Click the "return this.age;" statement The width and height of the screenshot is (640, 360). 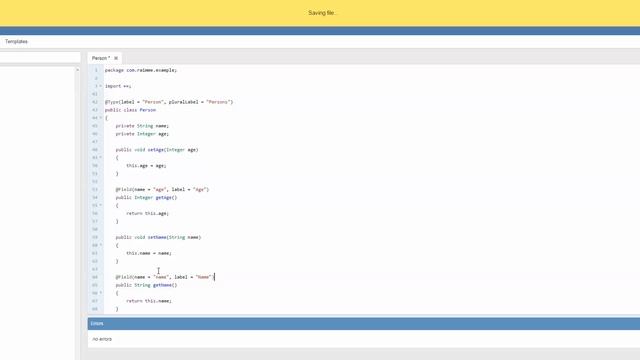[147, 213]
